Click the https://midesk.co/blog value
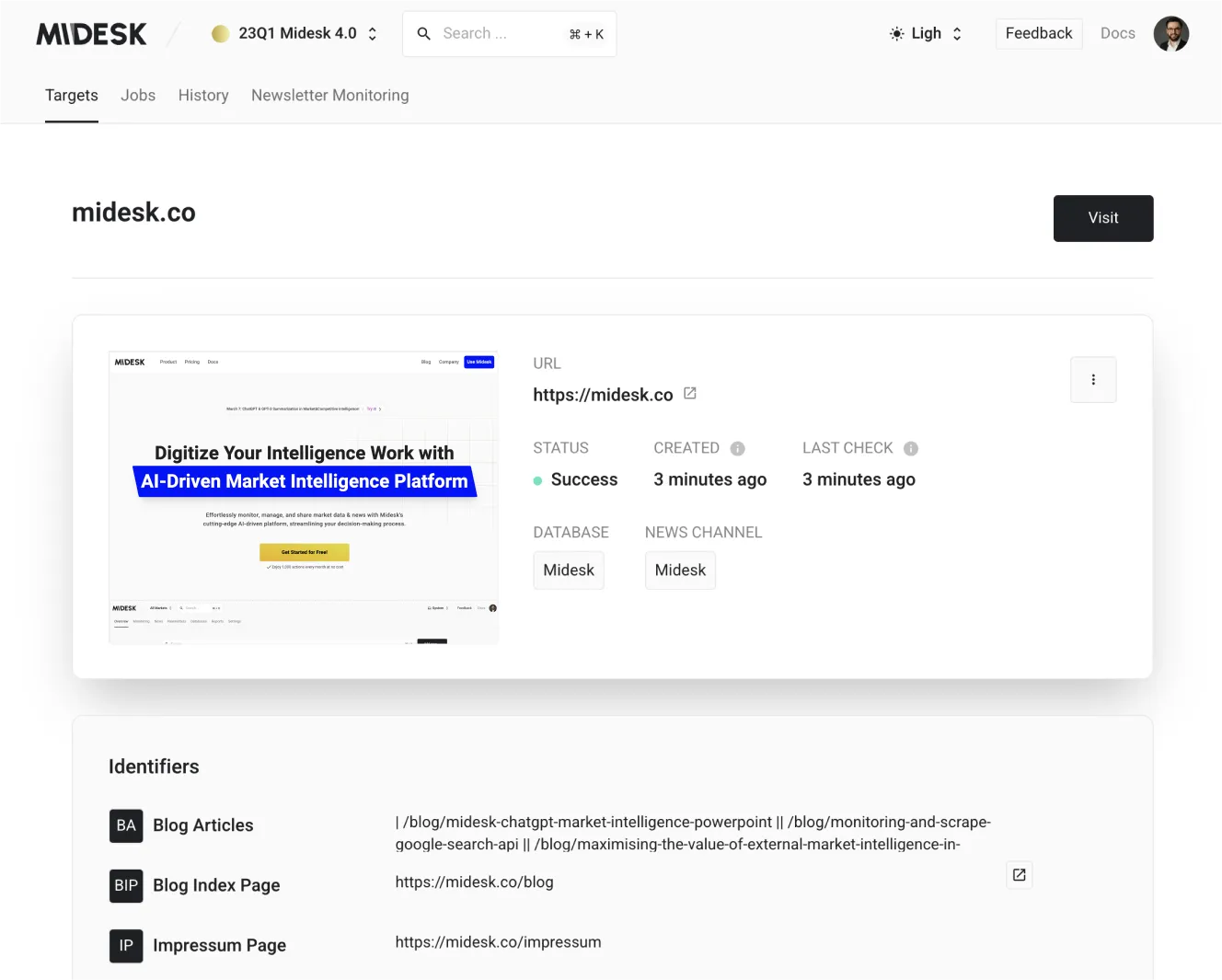1222x980 pixels. pyautogui.click(x=474, y=882)
